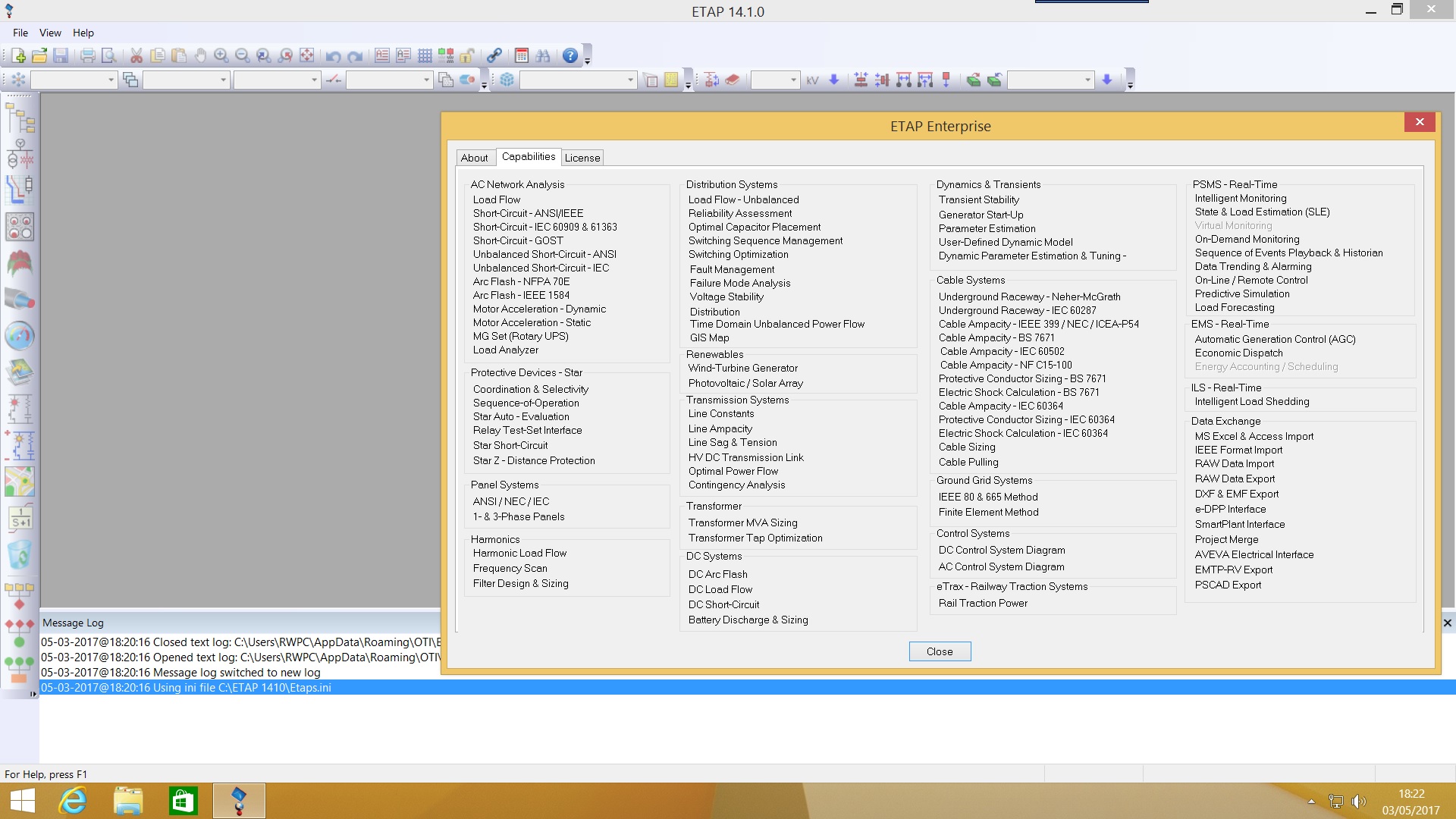This screenshot has height=819, width=1456.
Task: Open the GIS map sidebar icon
Action: coord(20,482)
